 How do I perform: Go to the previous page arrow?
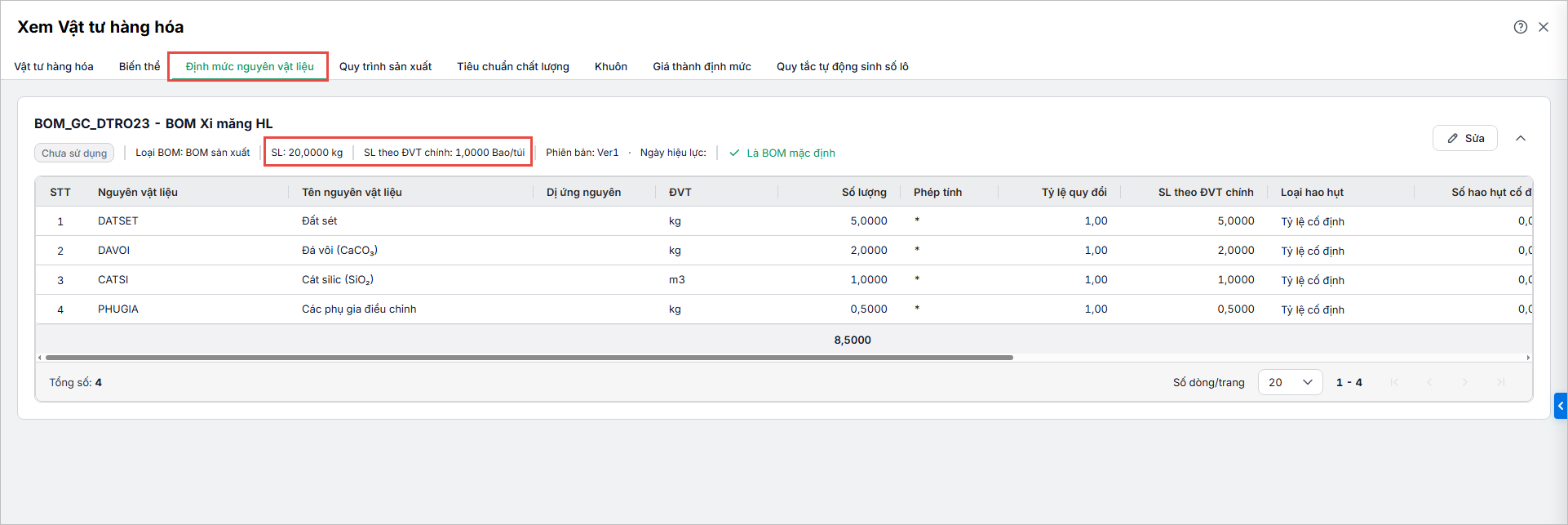click(1429, 382)
